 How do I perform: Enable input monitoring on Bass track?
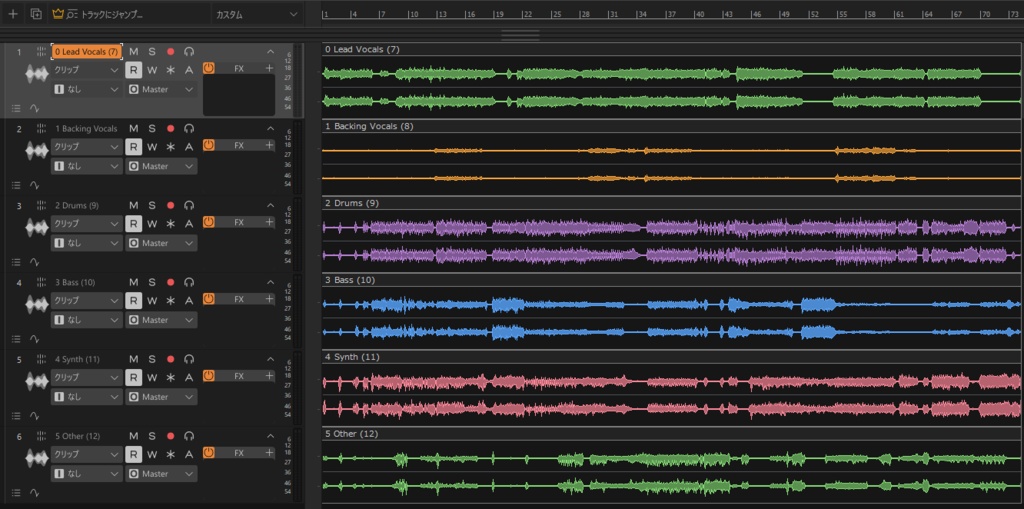(189, 282)
